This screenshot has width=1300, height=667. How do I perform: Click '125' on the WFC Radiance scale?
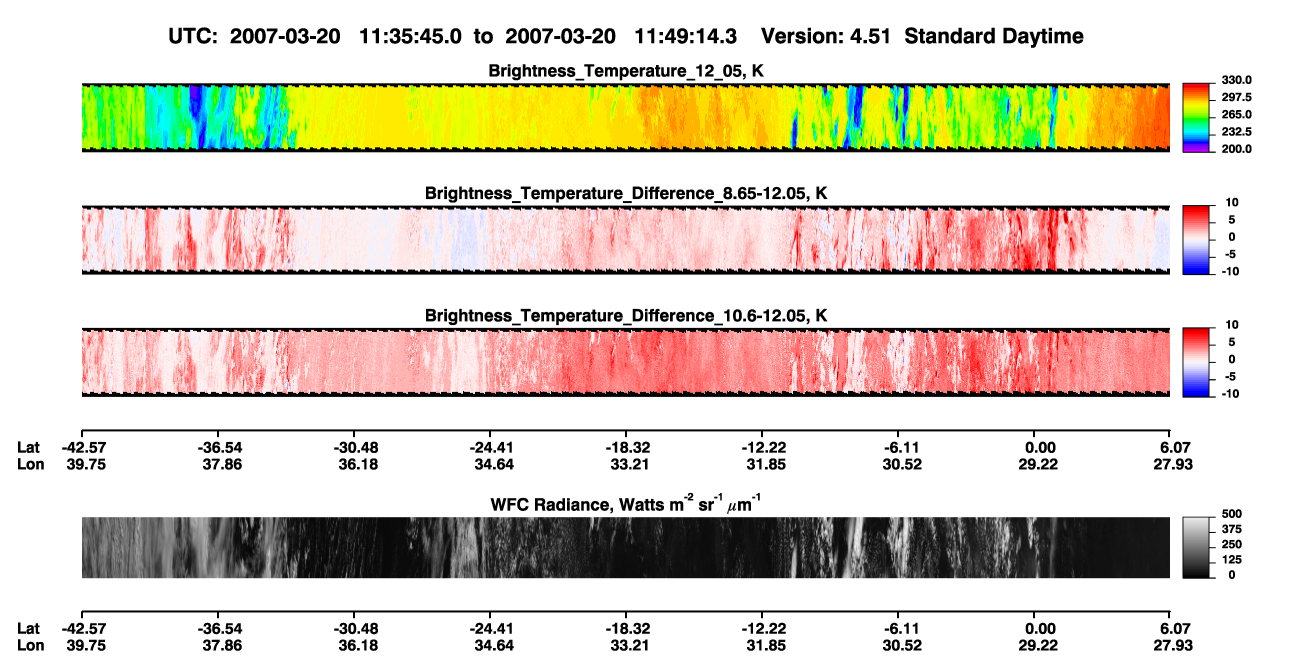[x=1233, y=559]
